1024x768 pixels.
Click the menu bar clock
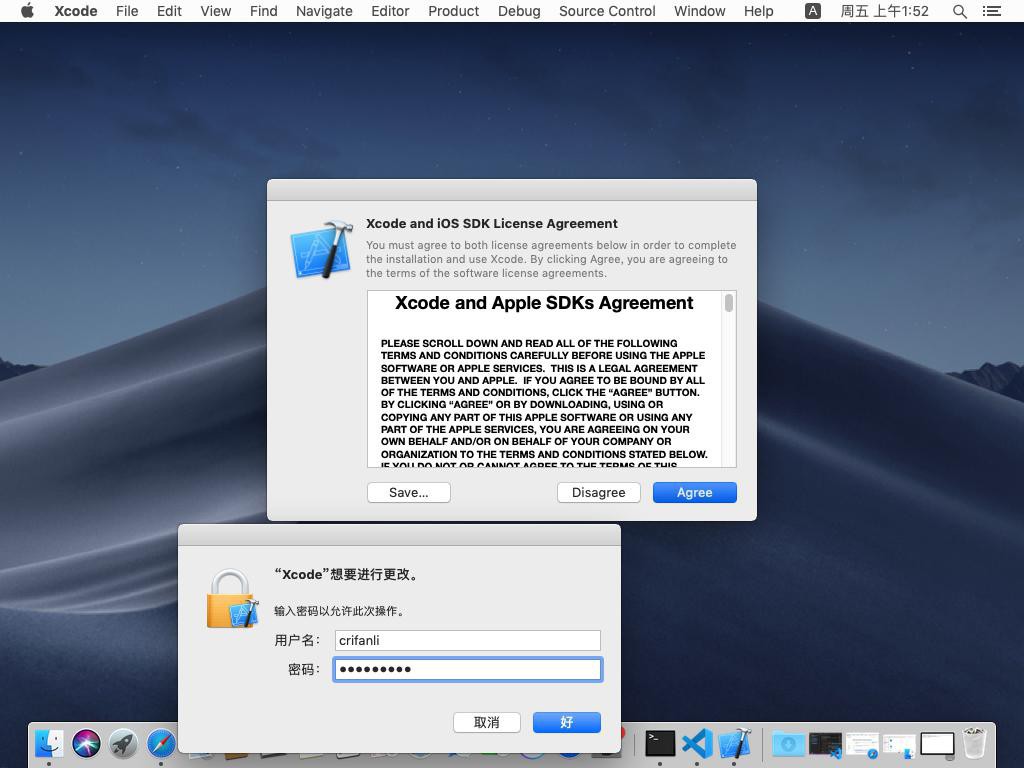pos(884,11)
